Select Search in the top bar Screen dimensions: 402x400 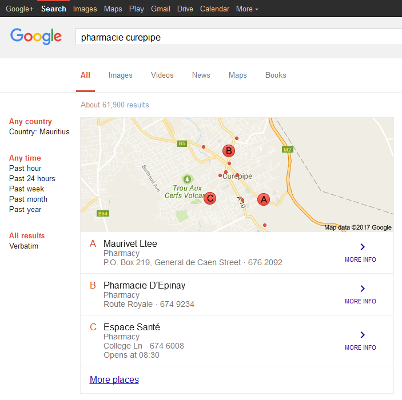[x=54, y=9]
